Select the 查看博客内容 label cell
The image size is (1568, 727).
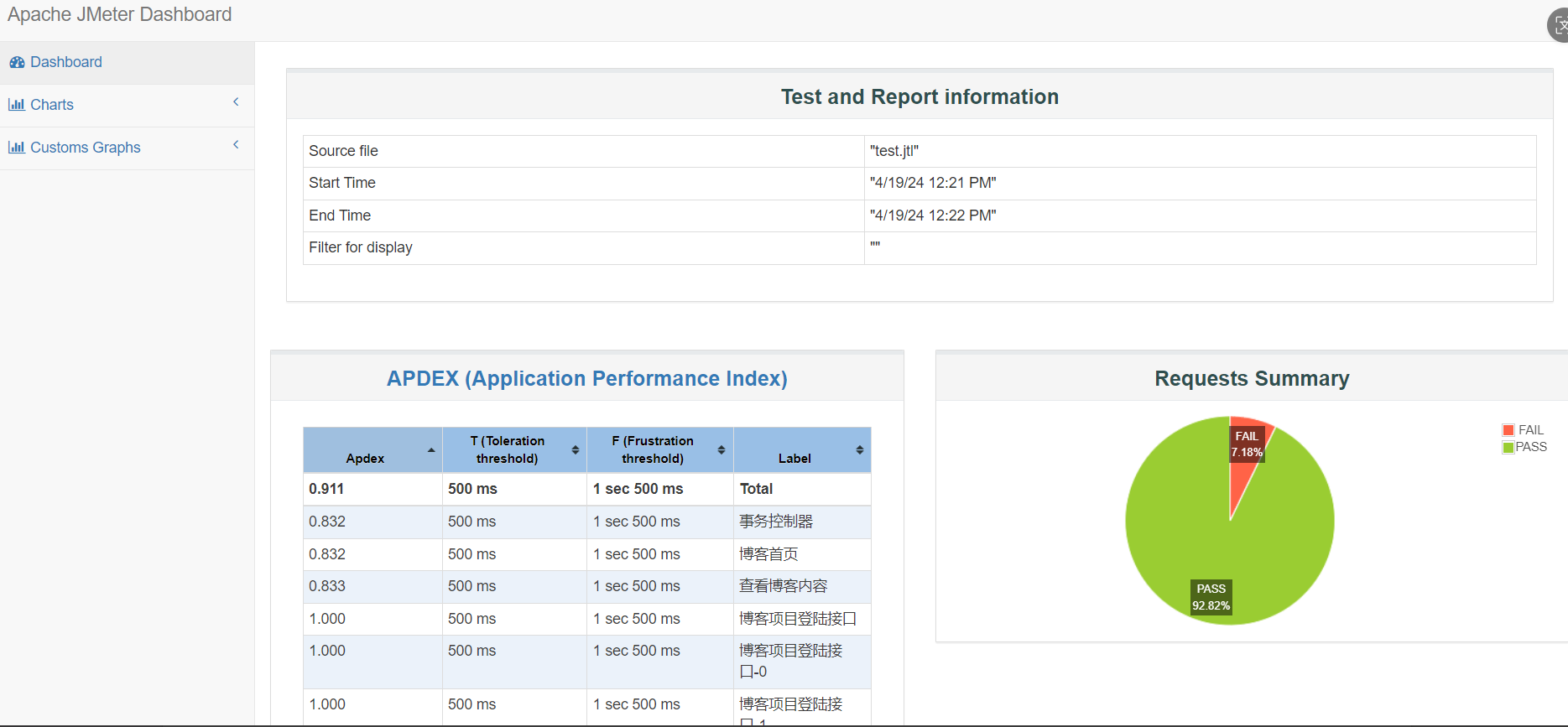[x=802, y=586]
